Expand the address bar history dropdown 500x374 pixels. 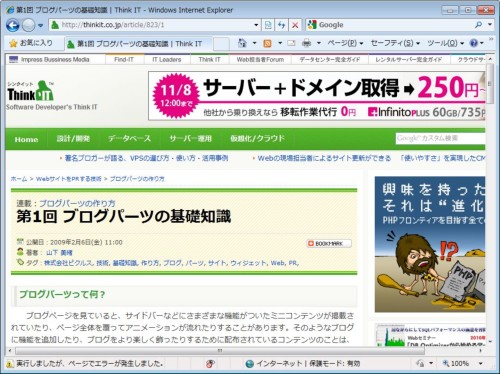(256, 25)
